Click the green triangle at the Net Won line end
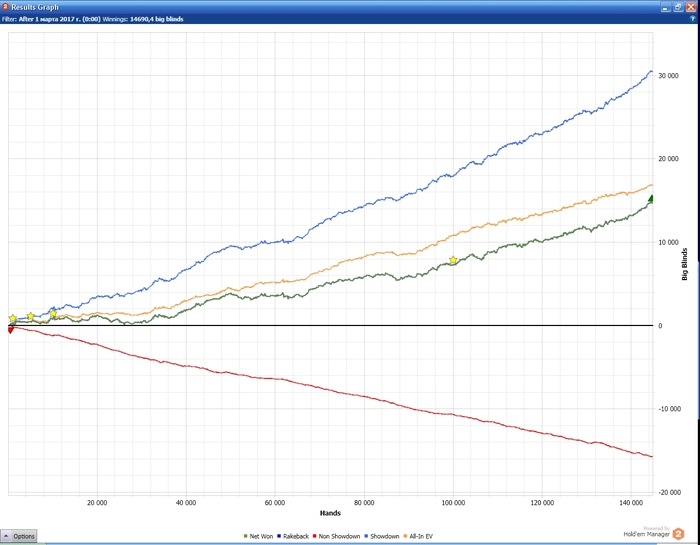The image size is (700, 545). [651, 198]
